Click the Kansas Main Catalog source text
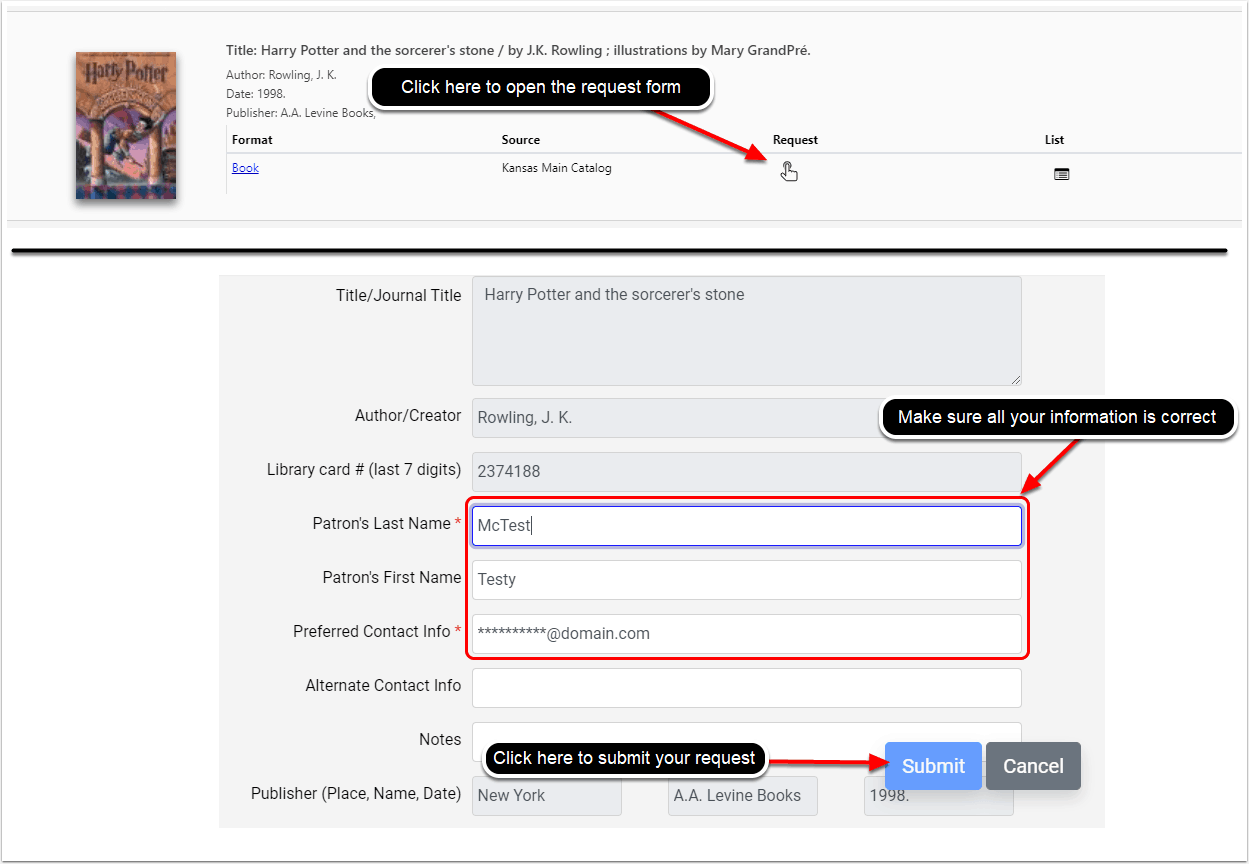This screenshot has width=1249, height=864. point(557,168)
